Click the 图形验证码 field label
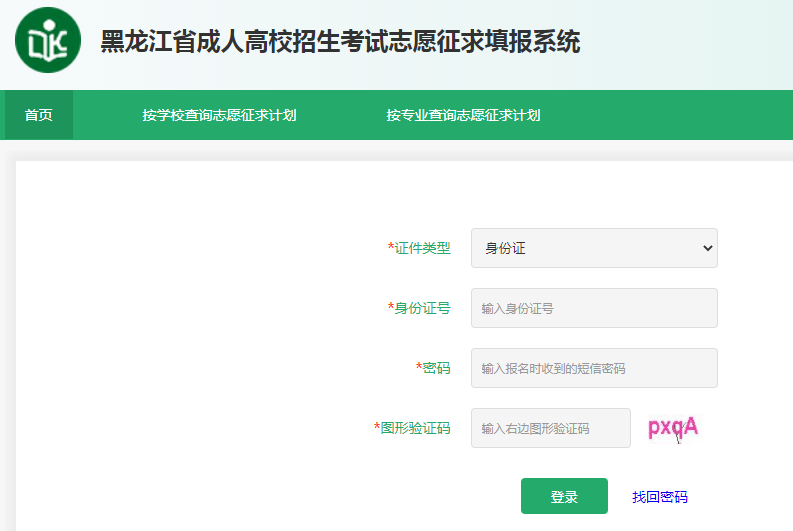The image size is (793, 531). tap(416, 428)
